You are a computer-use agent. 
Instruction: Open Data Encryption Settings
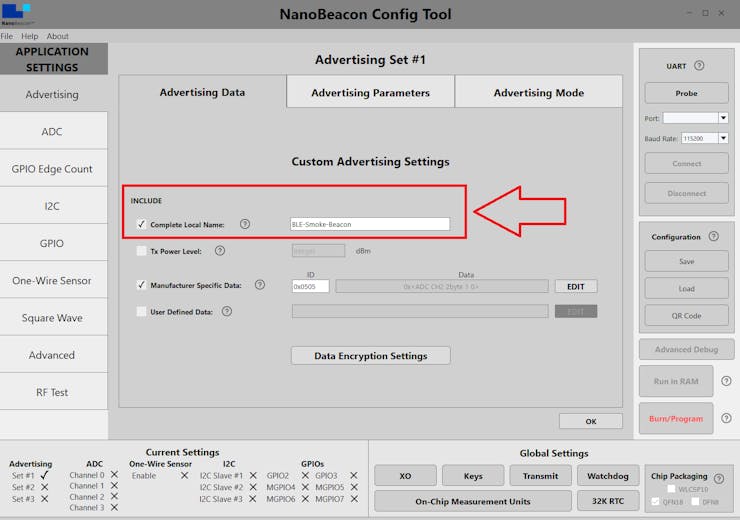pyautogui.click(x=370, y=356)
